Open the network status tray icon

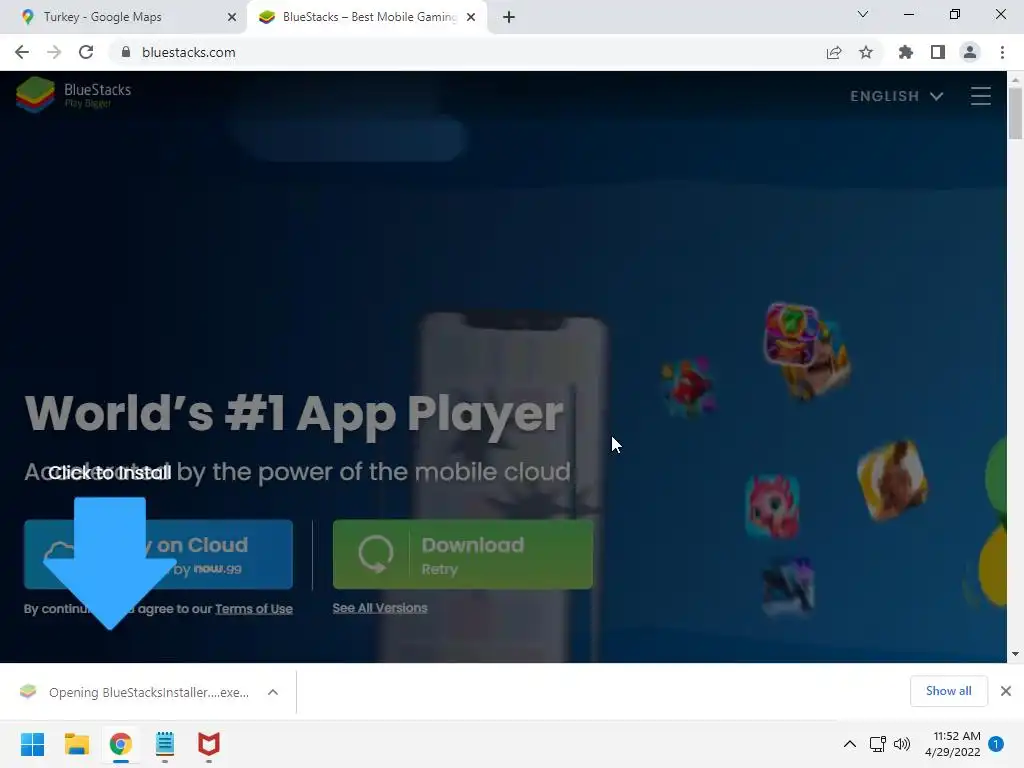(877, 744)
